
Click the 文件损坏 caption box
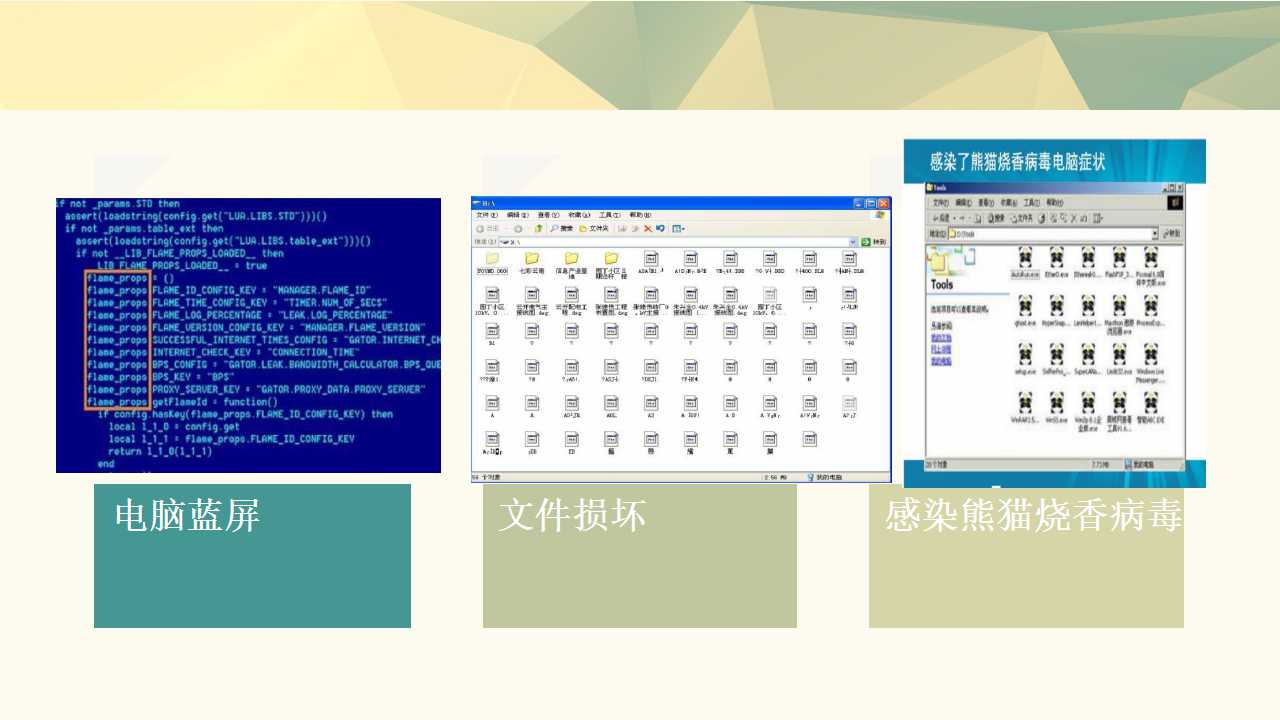(640, 556)
